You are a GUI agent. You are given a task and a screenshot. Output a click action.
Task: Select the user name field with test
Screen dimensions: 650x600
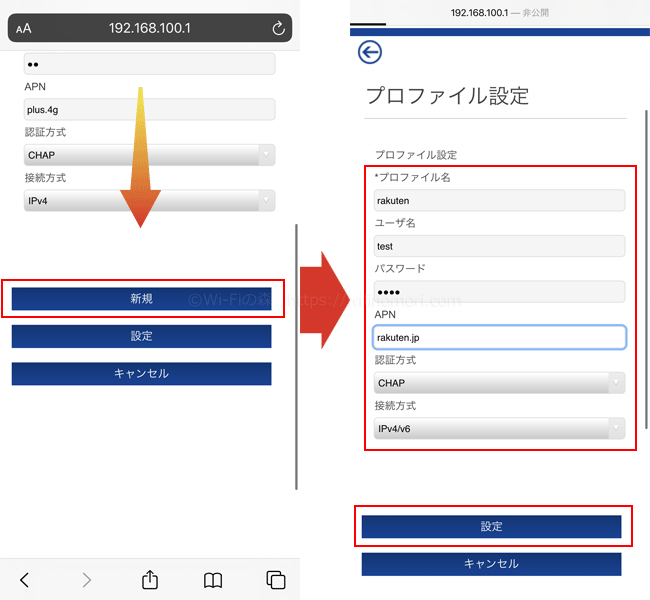click(x=500, y=246)
